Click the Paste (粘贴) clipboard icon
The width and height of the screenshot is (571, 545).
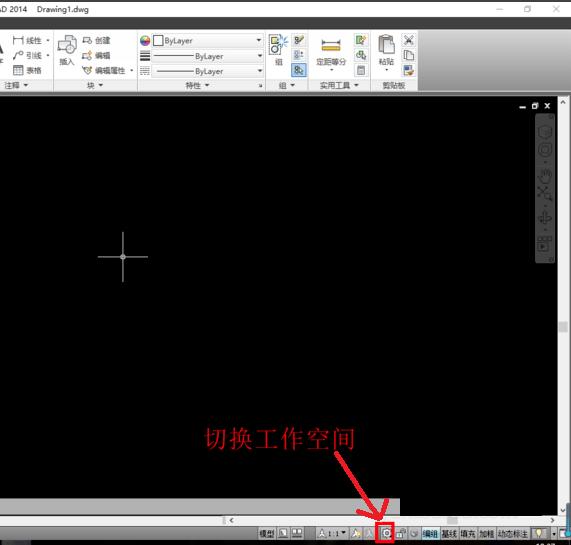[x=386, y=45]
